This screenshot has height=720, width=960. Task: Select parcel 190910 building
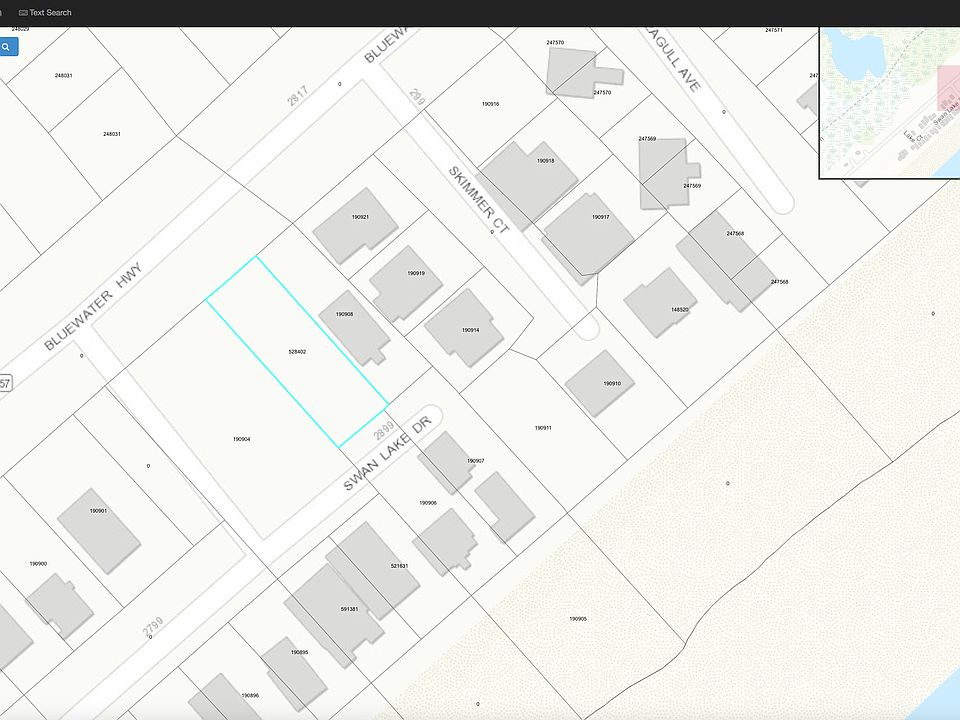[x=599, y=384]
